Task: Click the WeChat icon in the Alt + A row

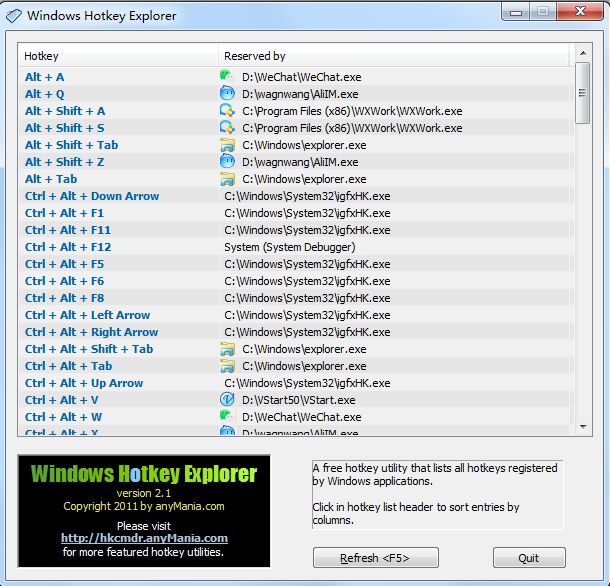Action: (226, 75)
